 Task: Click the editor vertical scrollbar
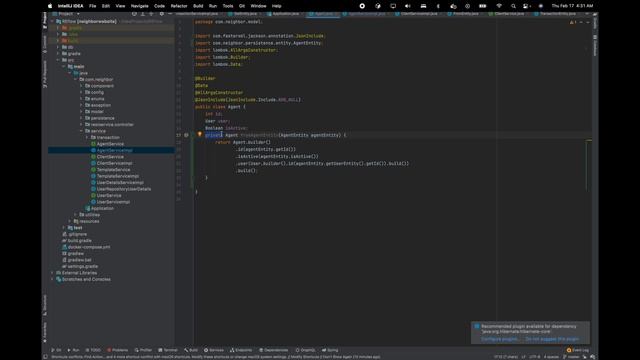tap(589, 165)
